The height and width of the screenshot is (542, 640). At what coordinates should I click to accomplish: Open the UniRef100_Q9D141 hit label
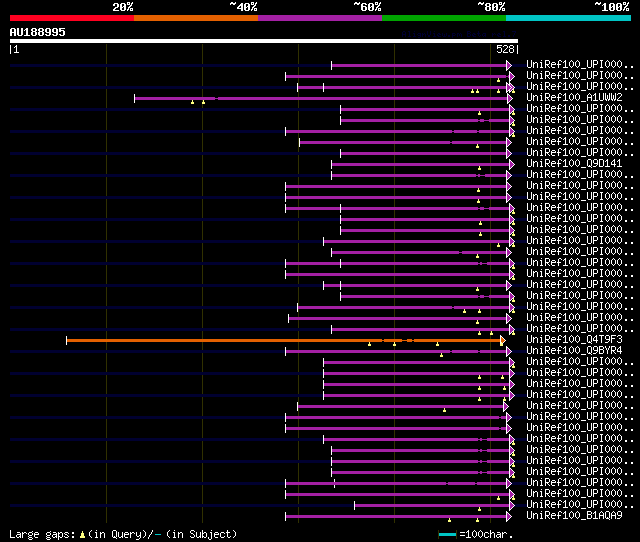(x=574, y=163)
